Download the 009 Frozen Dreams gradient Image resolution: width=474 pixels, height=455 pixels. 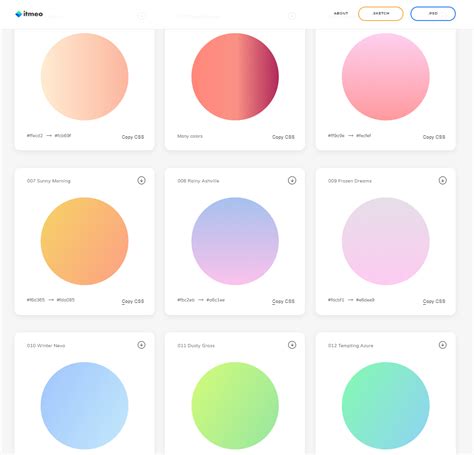(x=443, y=180)
